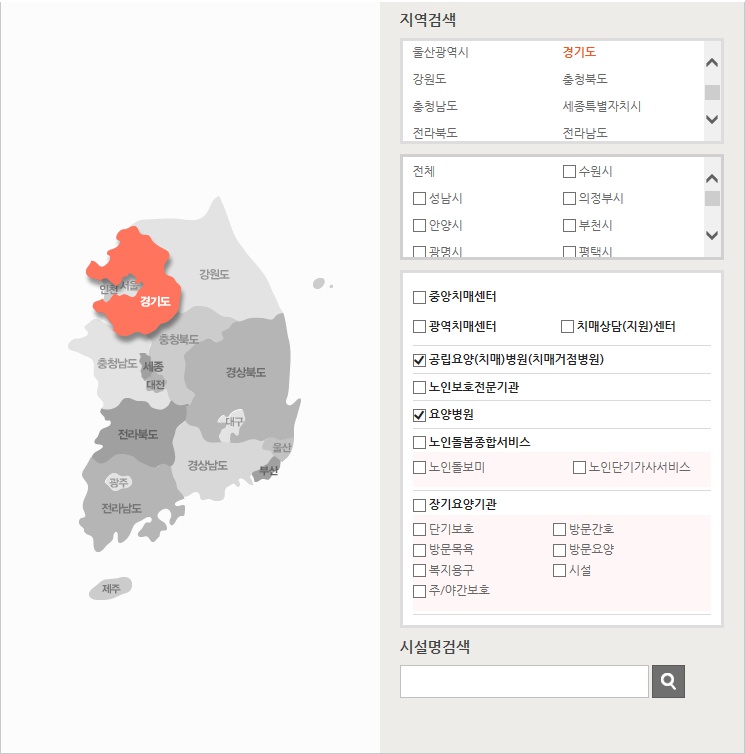Viewport: 745px width, 754px height.
Task: Check the 안양시 checkbox
Action: [x=419, y=225]
